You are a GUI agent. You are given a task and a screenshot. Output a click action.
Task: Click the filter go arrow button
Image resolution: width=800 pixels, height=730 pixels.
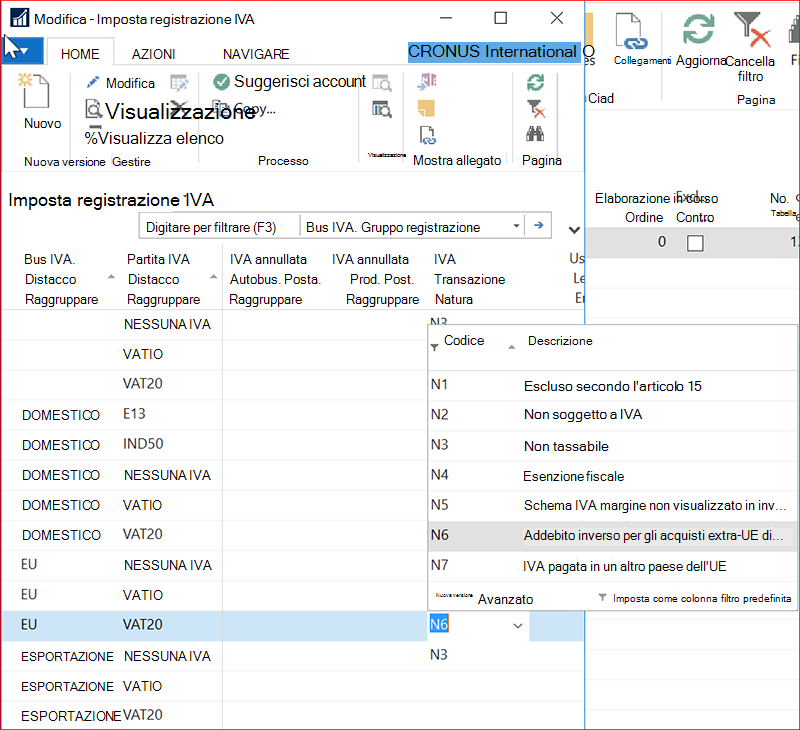click(x=538, y=225)
